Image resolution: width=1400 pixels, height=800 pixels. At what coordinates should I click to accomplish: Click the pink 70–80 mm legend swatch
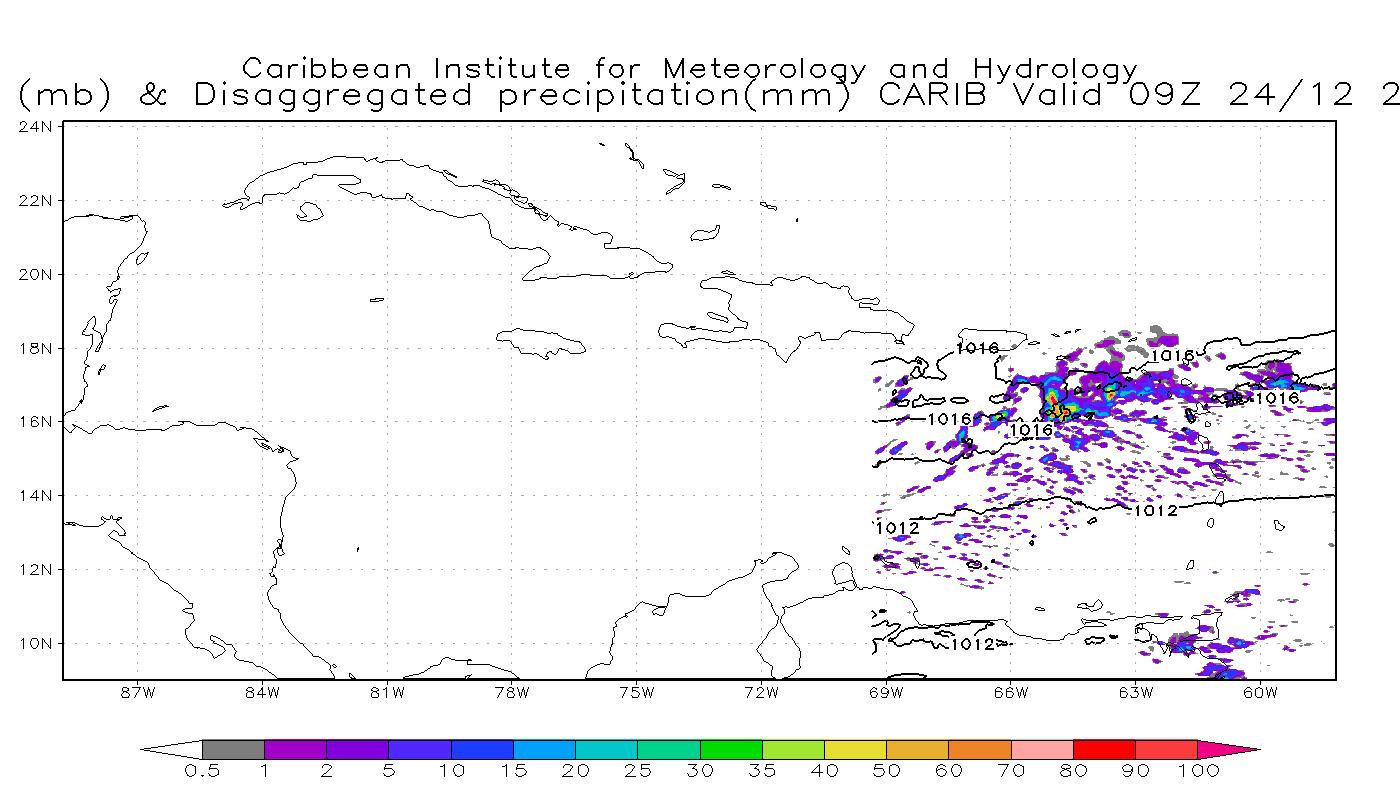point(1041,749)
